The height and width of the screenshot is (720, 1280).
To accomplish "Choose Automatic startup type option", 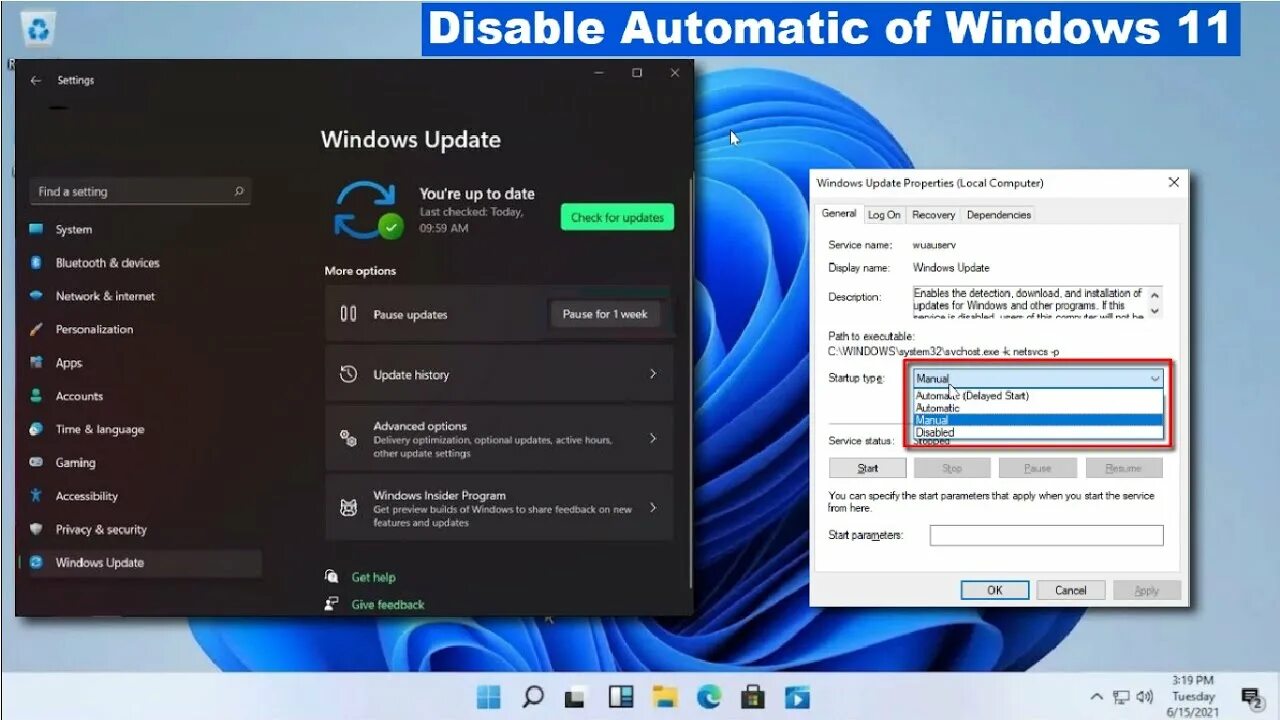I will (1038, 408).
